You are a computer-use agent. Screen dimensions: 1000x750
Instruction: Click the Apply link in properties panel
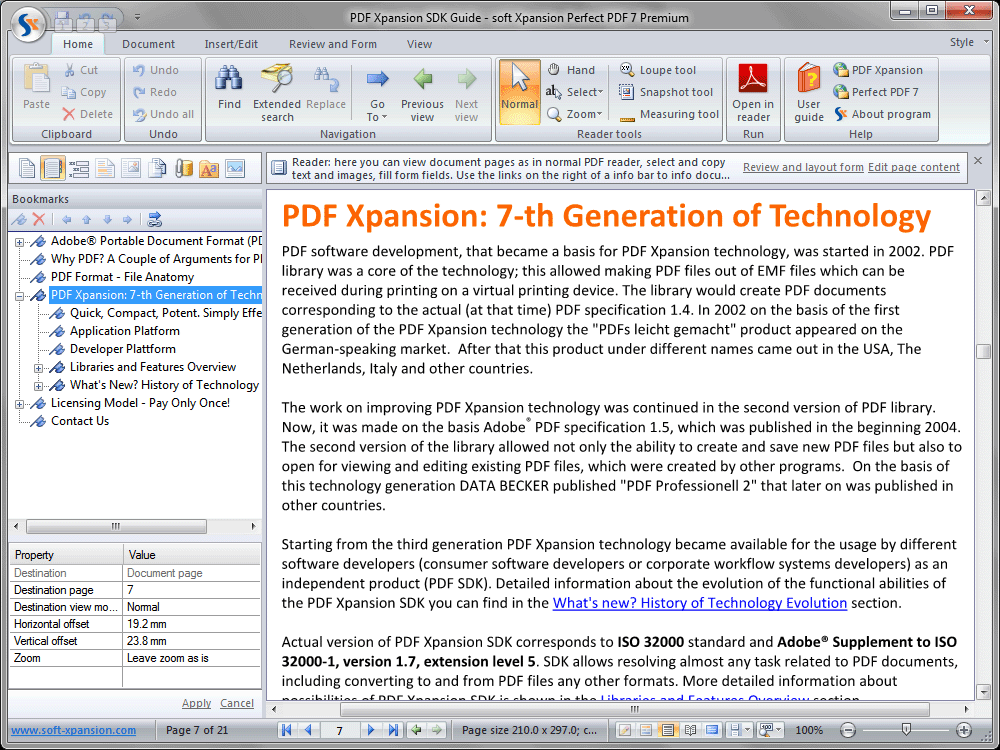(196, 703)
